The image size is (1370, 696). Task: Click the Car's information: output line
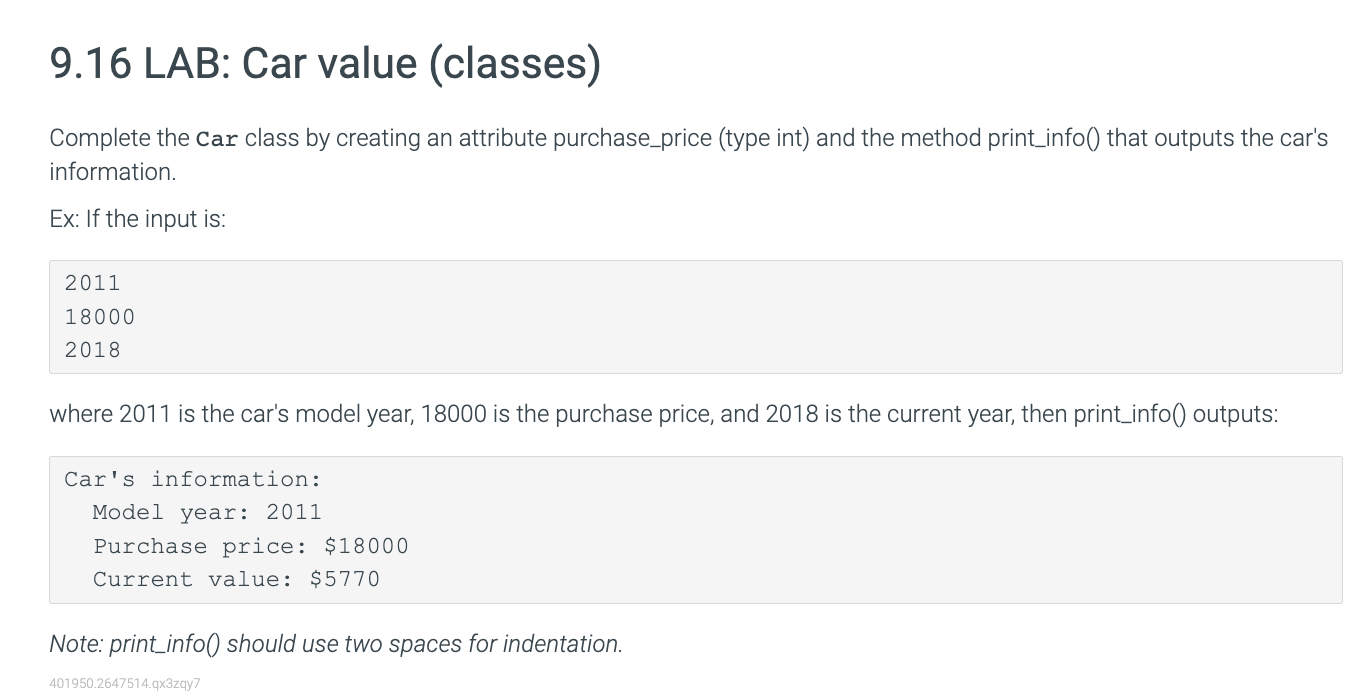(193, 479)
